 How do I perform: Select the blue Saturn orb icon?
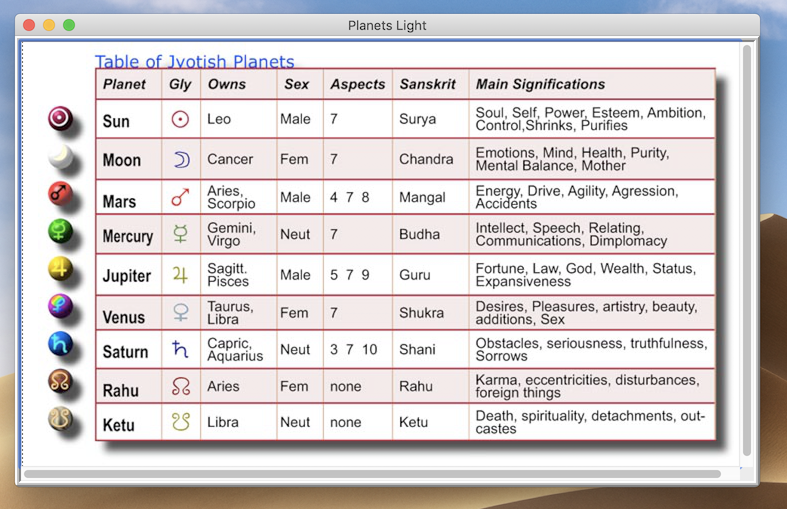(60, 345)
